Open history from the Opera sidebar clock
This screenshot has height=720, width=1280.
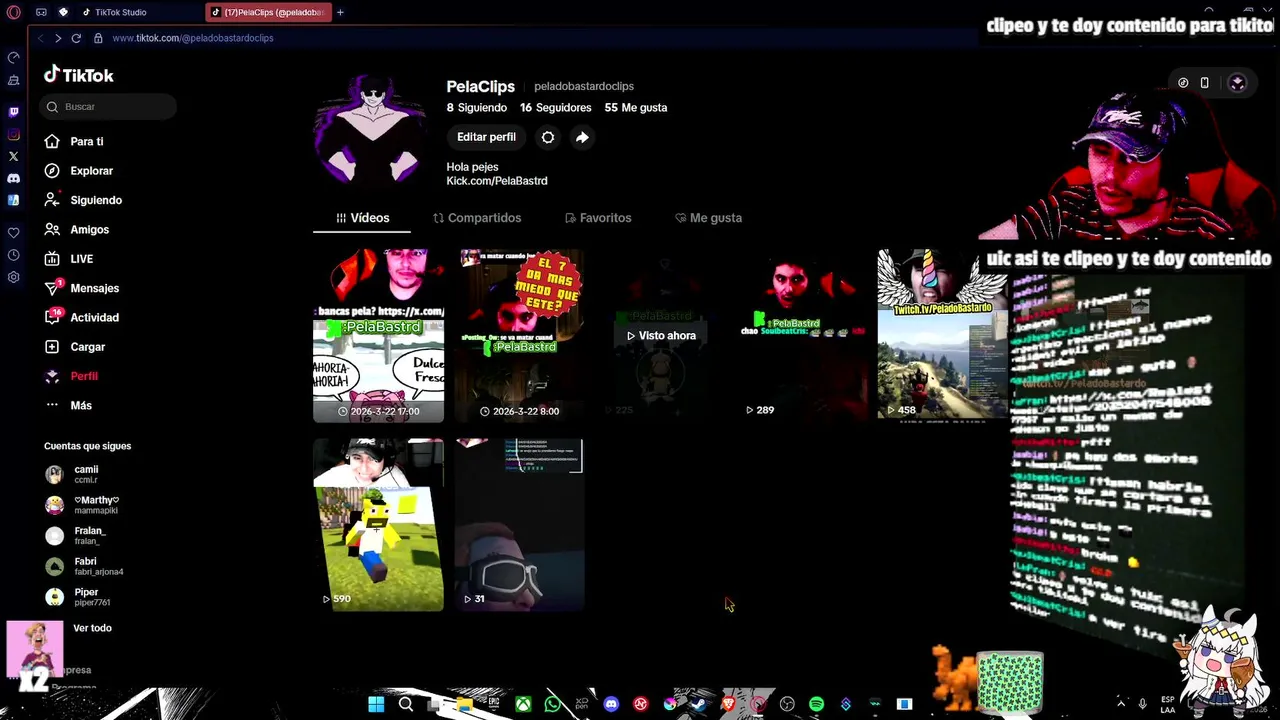coord(13,255)
